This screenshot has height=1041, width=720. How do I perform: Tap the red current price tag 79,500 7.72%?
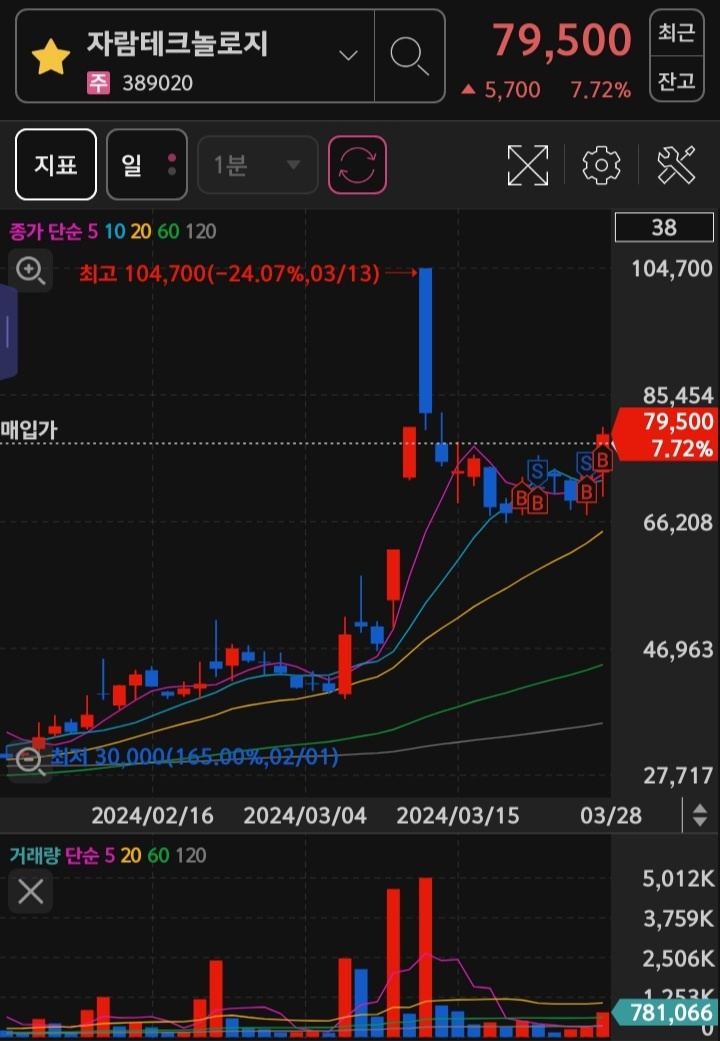[x=666, y=435]
